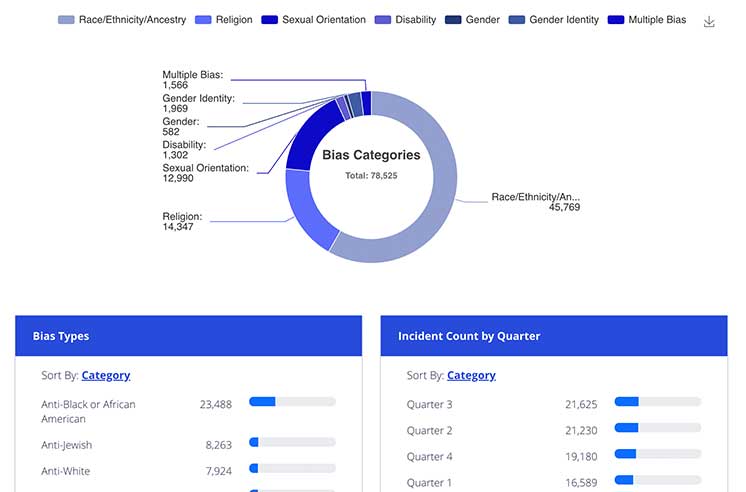
Task: Click the value '8,263'
Action: [x=219, y=445]
